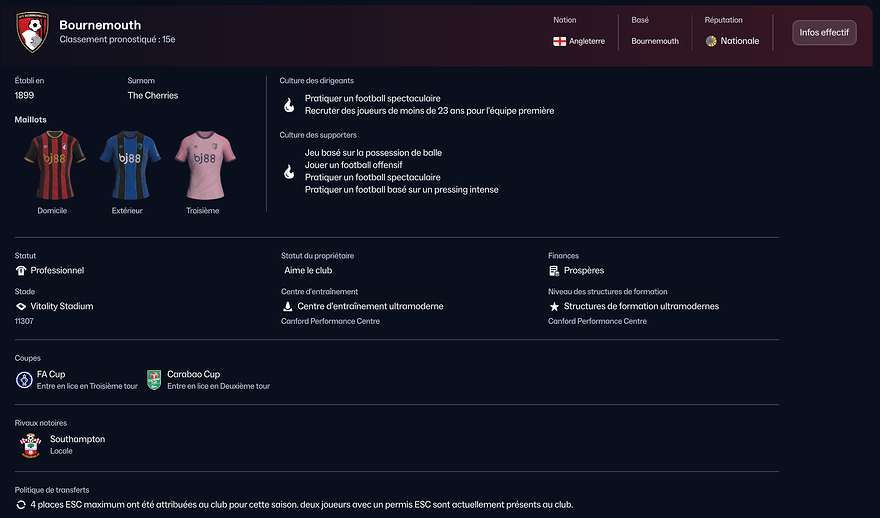This screenshot has height=518, width=880.
Task: Click the Carabao Cup logo
Action: (154, 380)
